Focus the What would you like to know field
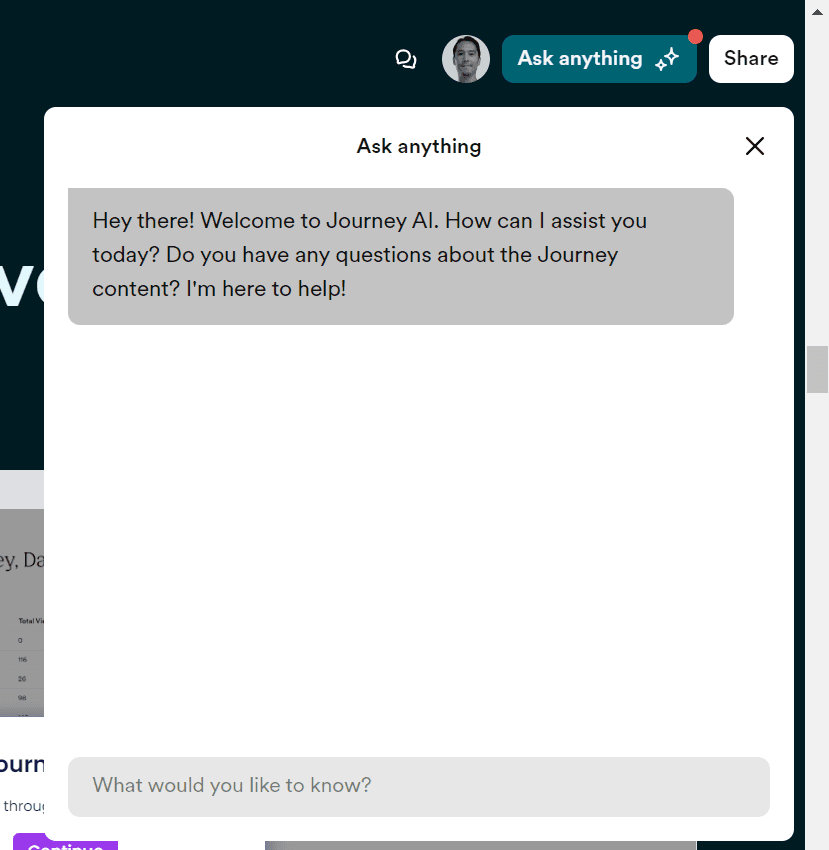This screenshot has width=829, height=850. pos(418,787)
